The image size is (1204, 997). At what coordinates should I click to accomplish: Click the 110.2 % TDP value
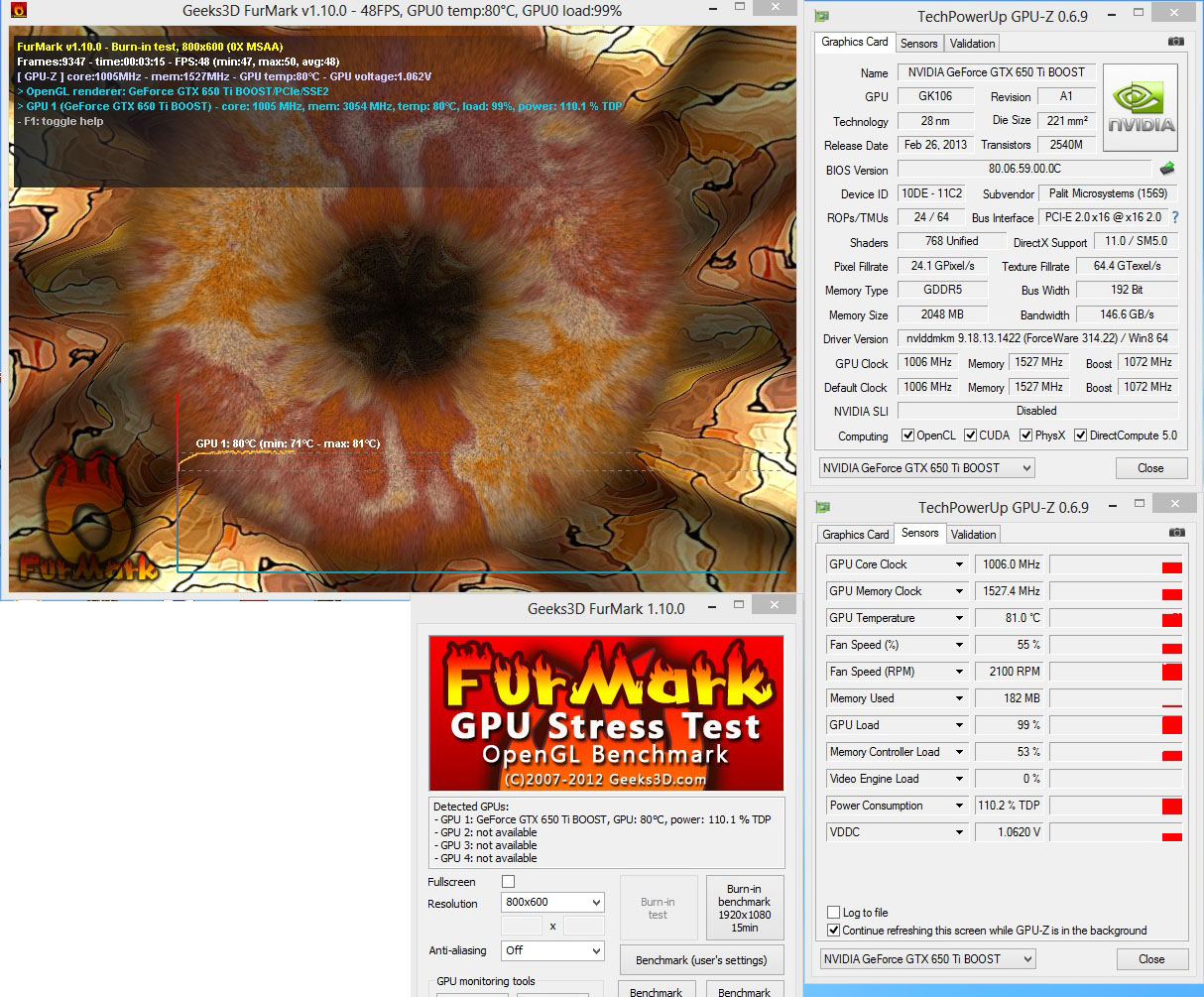(x=1008, y=806)
